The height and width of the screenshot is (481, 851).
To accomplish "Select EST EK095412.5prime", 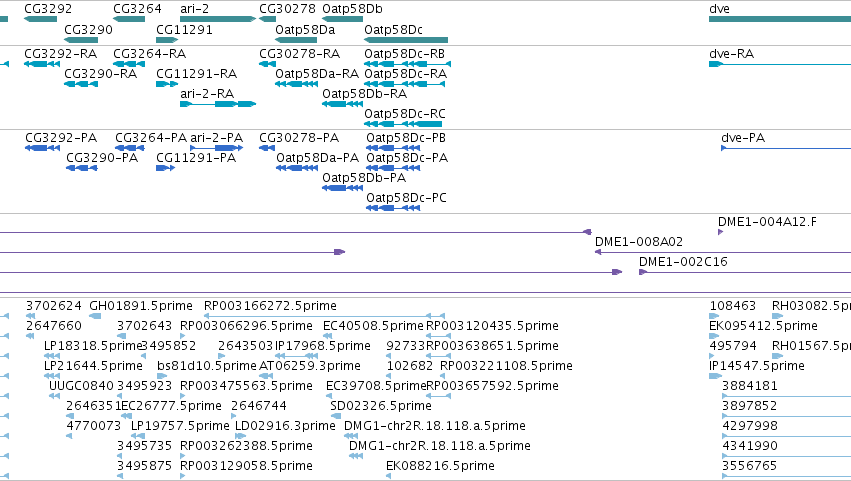I will (763, 326).
